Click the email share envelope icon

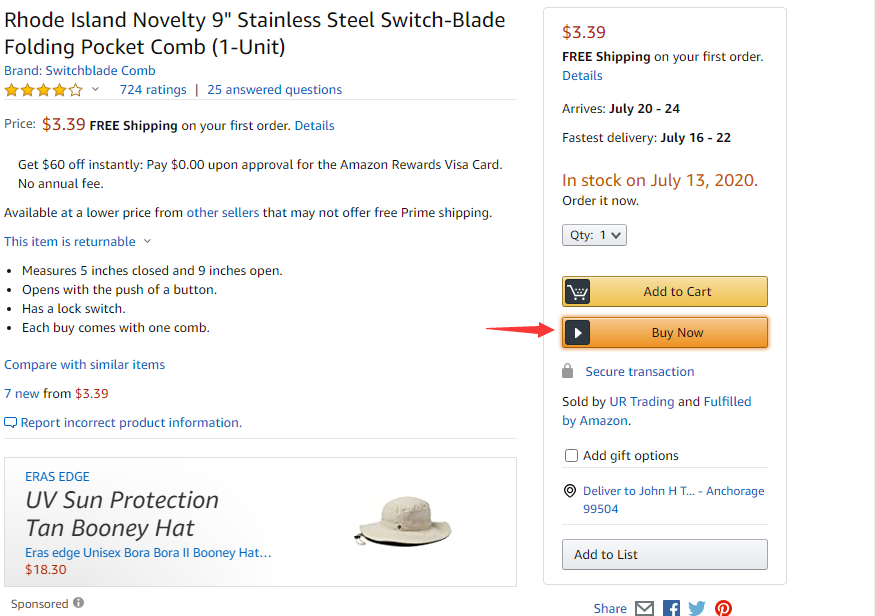pyautogui.click(x=645, y=608)
